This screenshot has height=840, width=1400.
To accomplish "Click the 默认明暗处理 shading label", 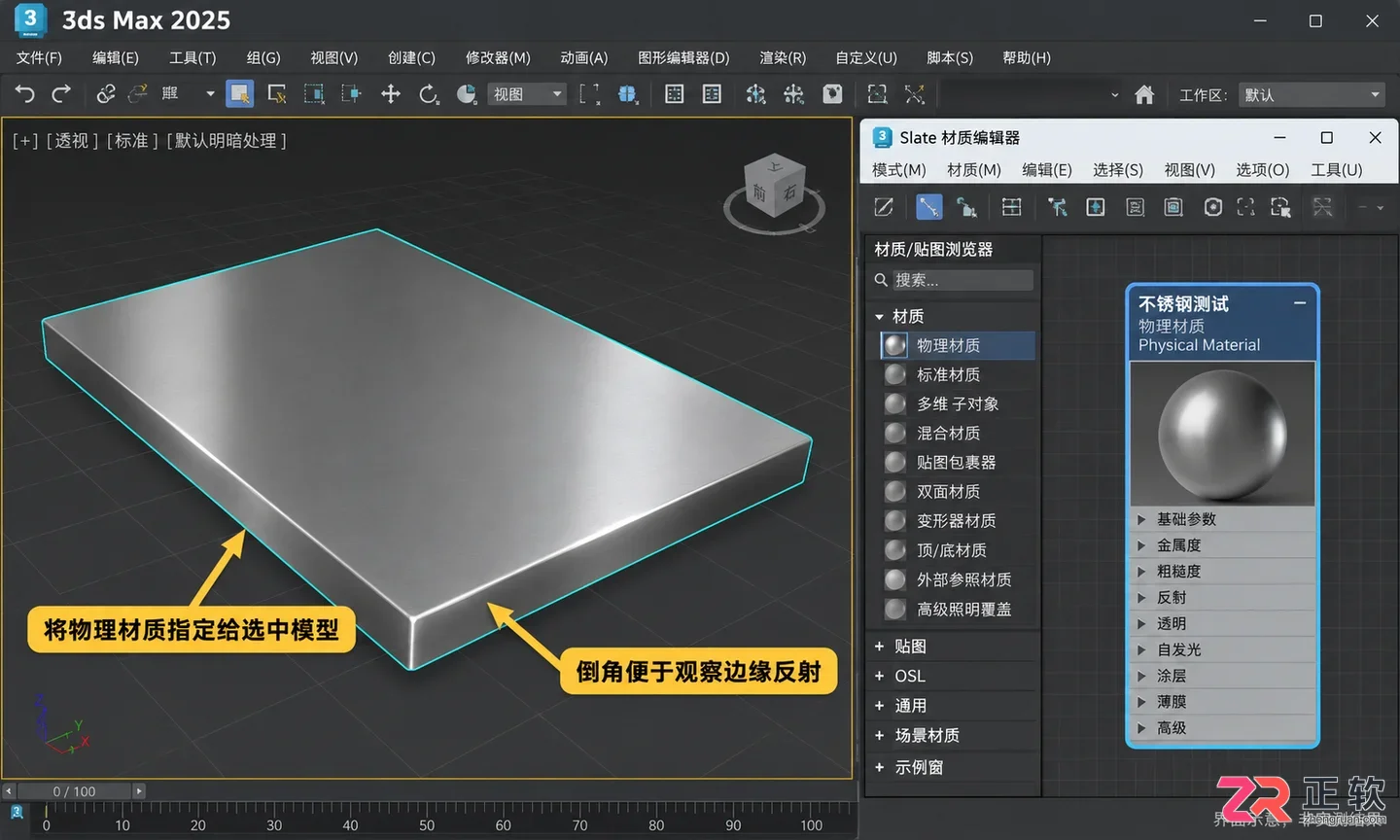I will tap(227, 141).
